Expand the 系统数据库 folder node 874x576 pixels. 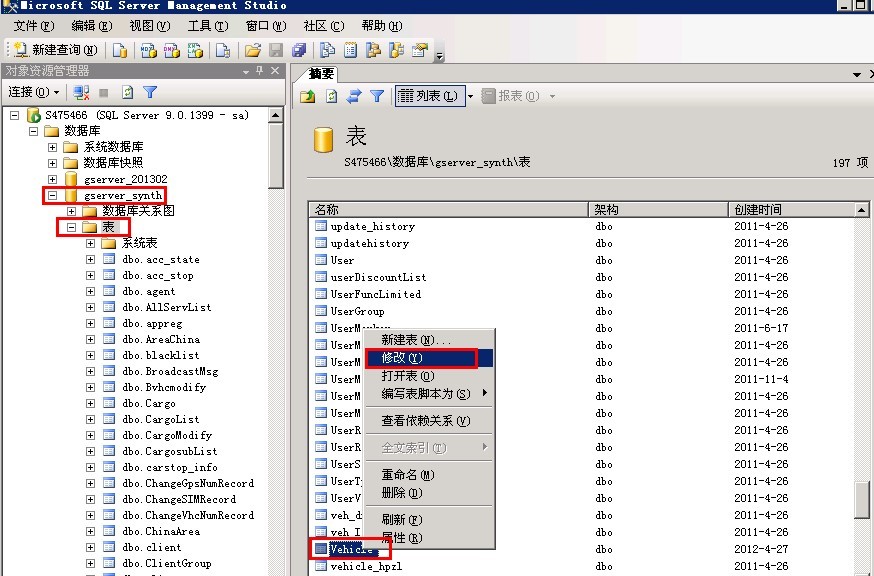click(53, 147)
